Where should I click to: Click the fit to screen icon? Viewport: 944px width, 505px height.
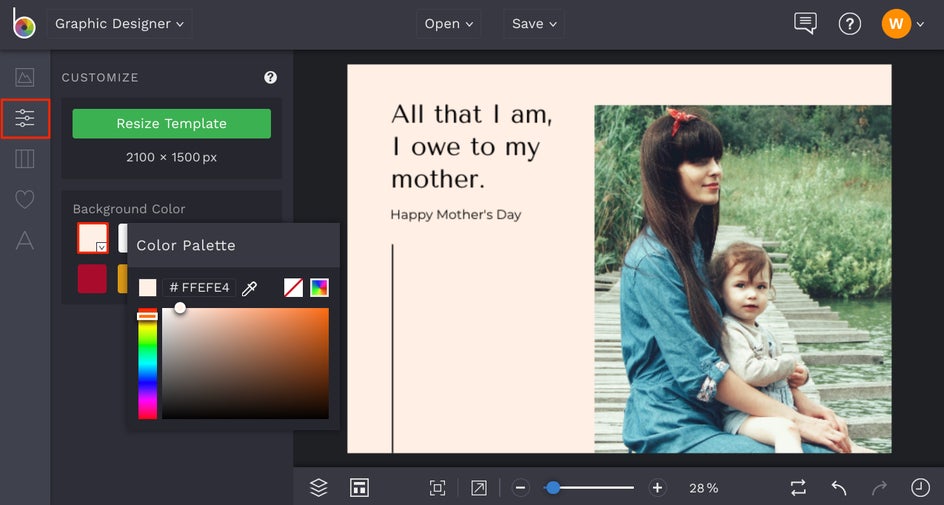pyautogui.click(x=438, y=488)
